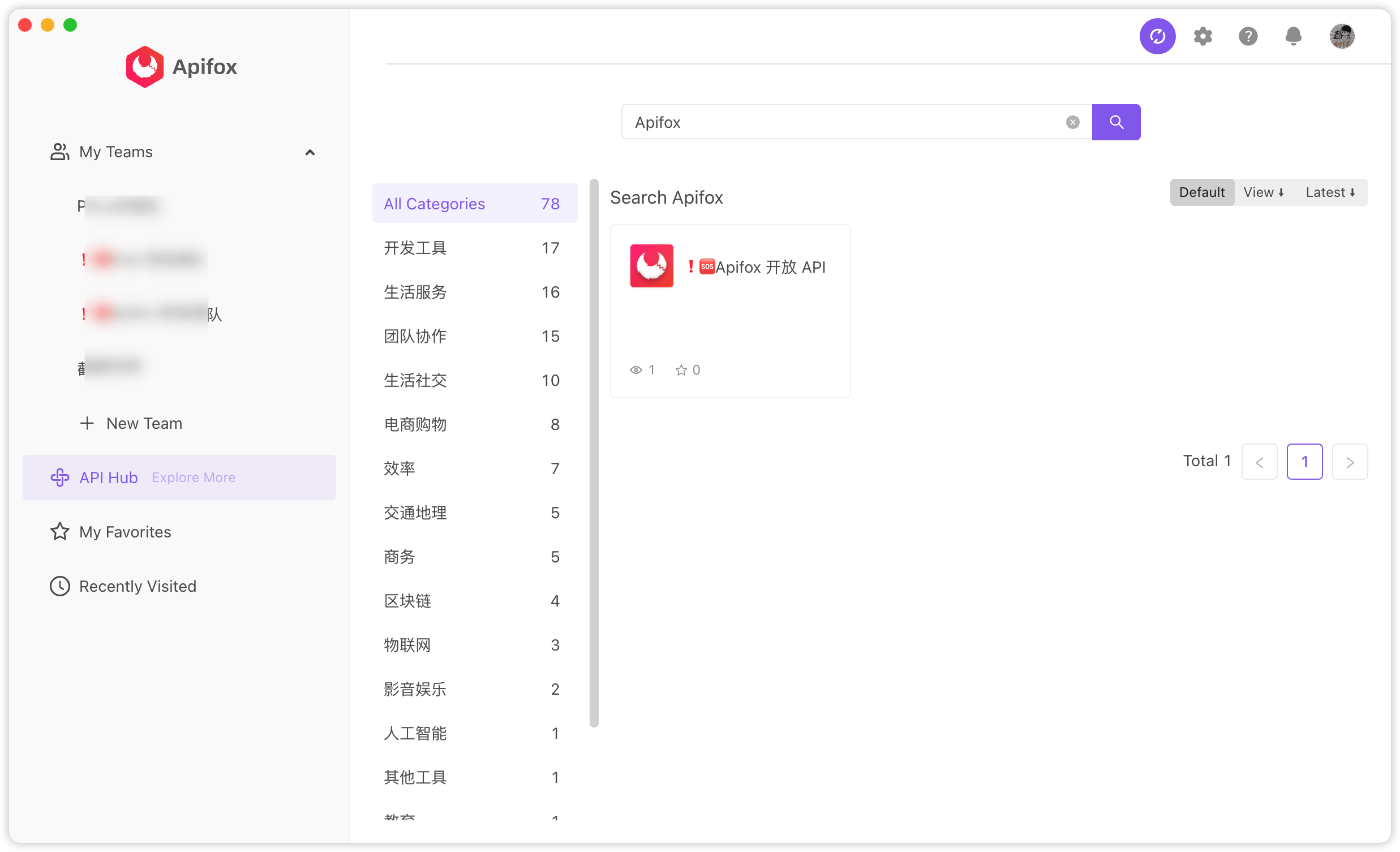This screenshot has height=852, width=1400.
Task: Select All Categories filter
Action: tap(474, 203)
